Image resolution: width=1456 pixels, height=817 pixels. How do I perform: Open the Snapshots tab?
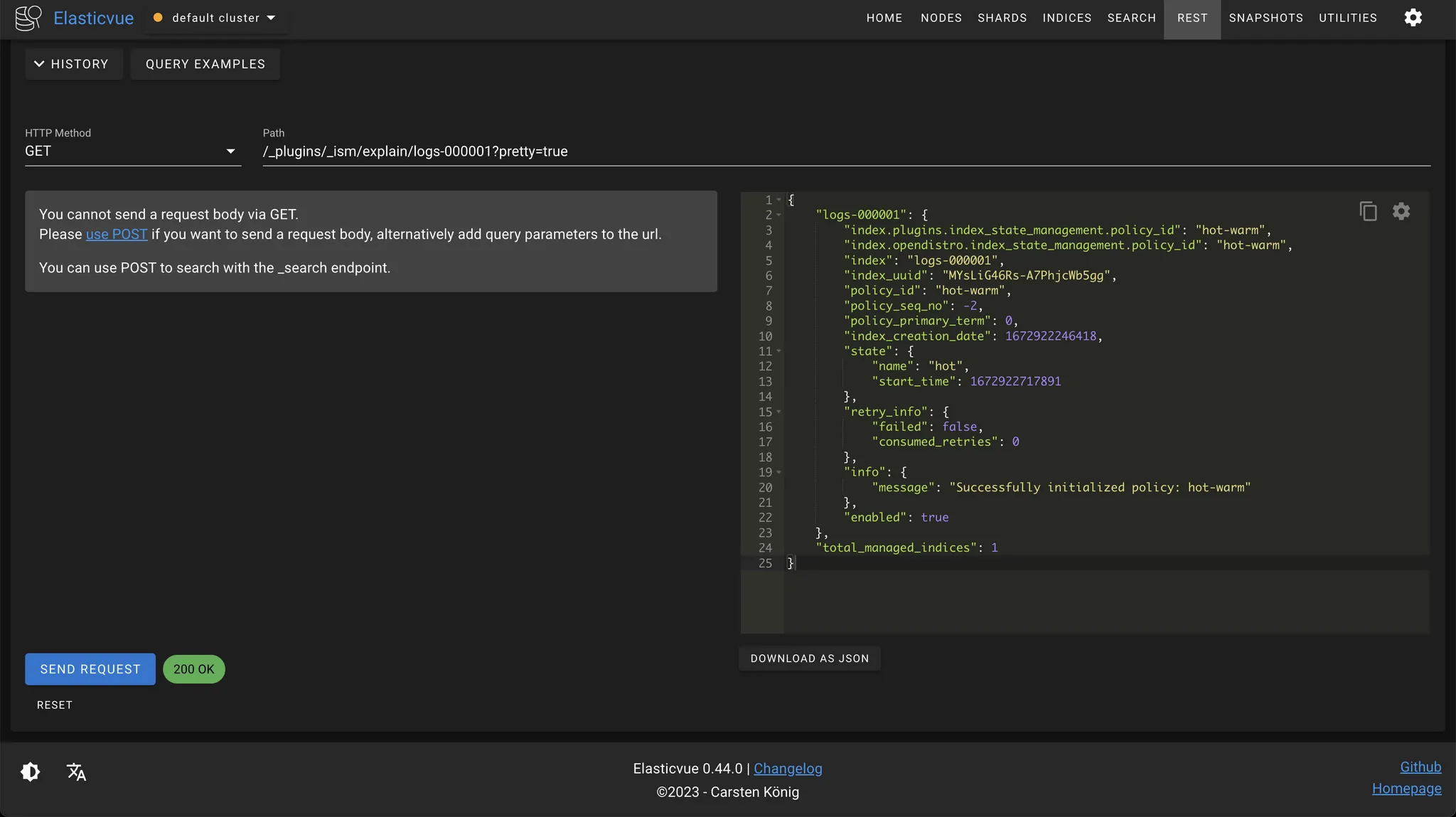tap(1265, 18)
